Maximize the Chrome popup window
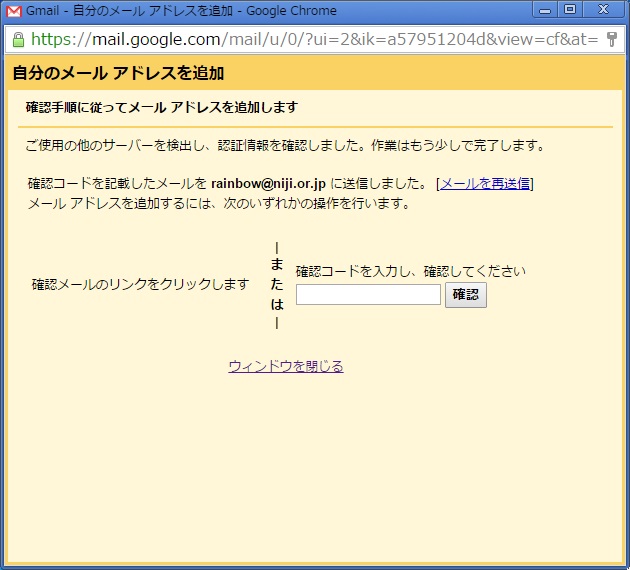This screenshot has height=570, width=630. 570,10
